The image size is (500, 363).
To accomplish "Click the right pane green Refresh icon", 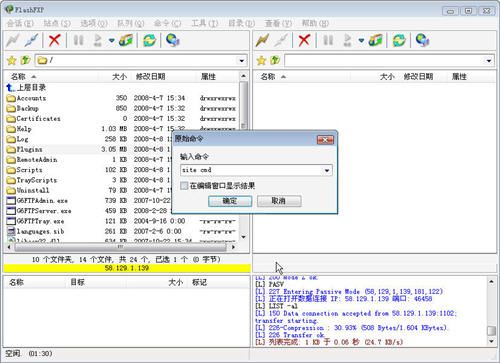I will point(399,40).
